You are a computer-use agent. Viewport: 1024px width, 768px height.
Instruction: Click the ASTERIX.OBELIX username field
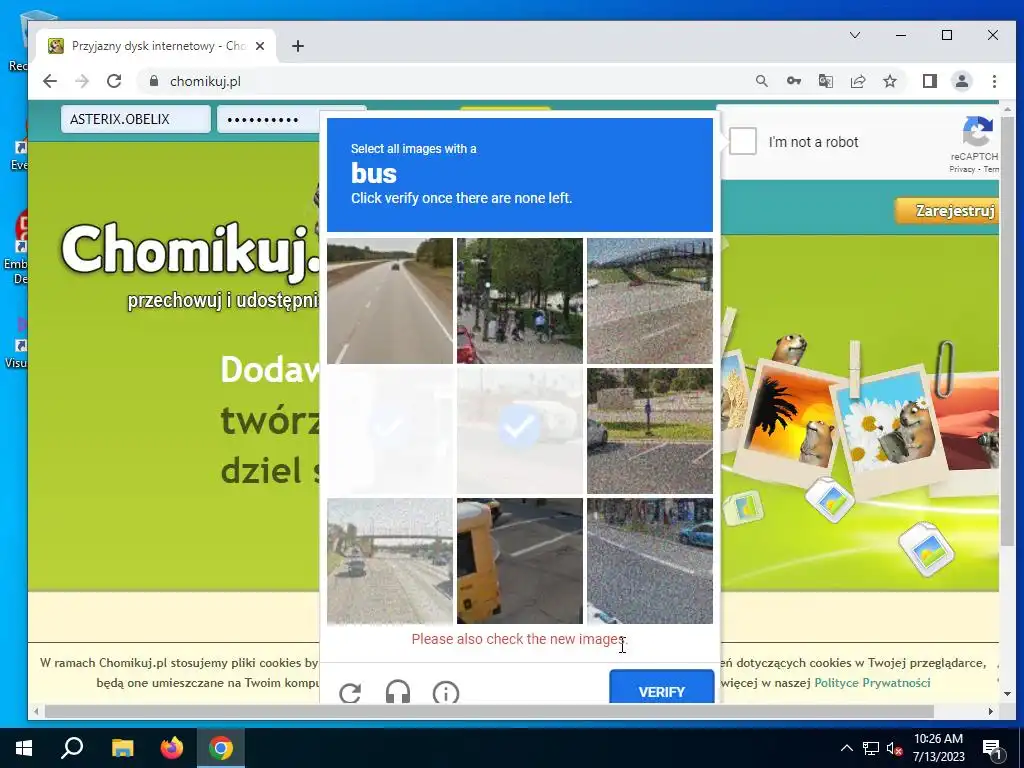(136, 119)
